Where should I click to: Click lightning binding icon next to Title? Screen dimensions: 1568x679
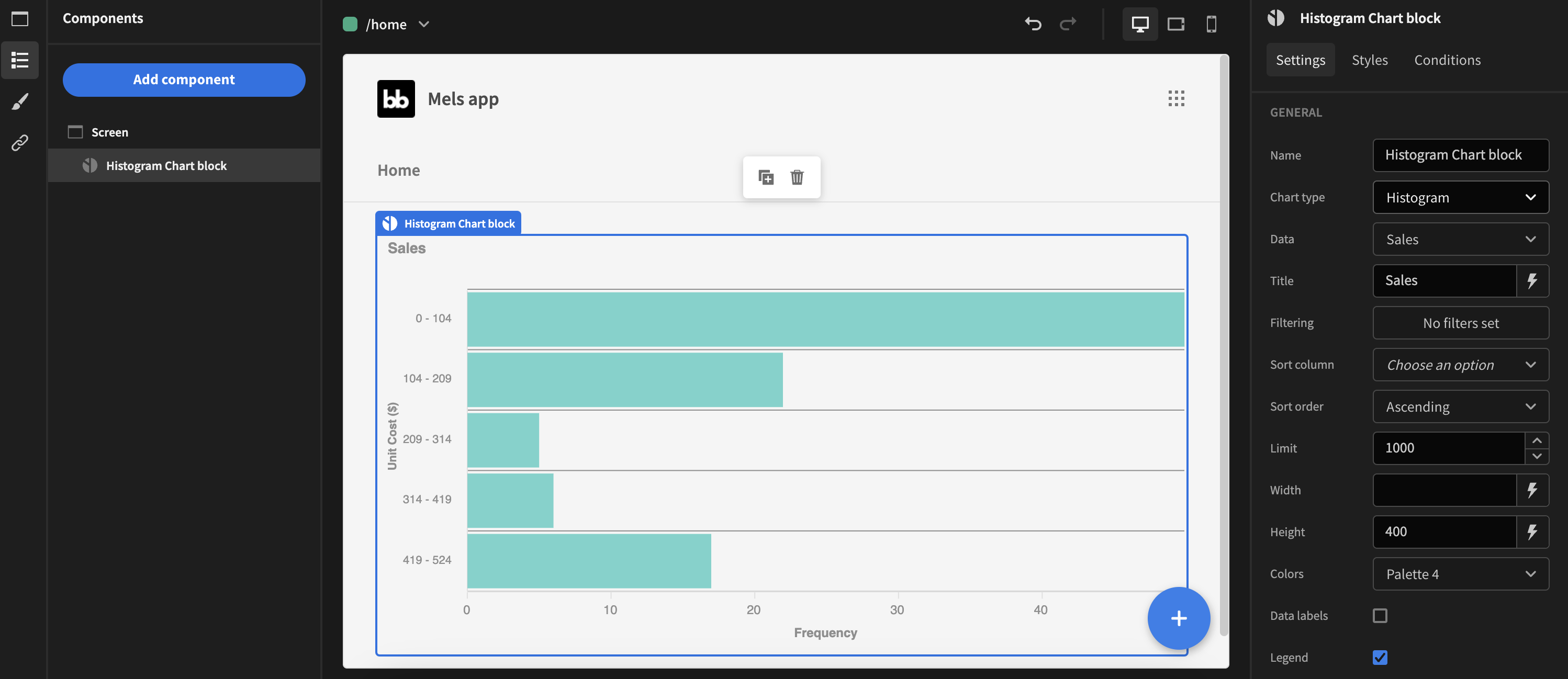[x=1532, y=280]
